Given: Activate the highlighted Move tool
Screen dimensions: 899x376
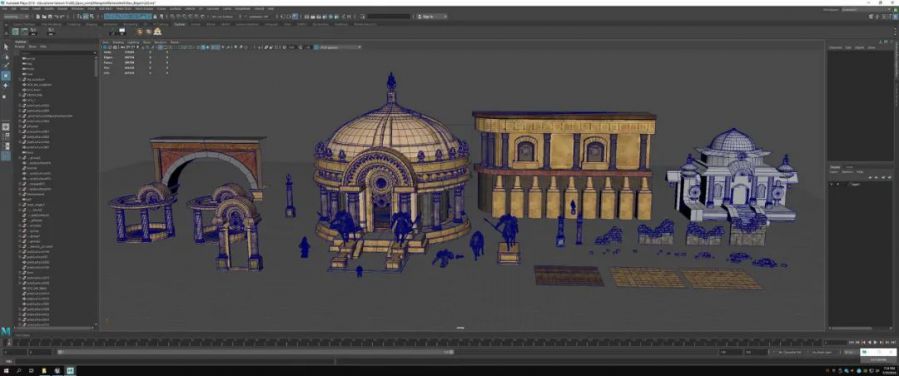Looking at the screenshot, I should (6, 76).
